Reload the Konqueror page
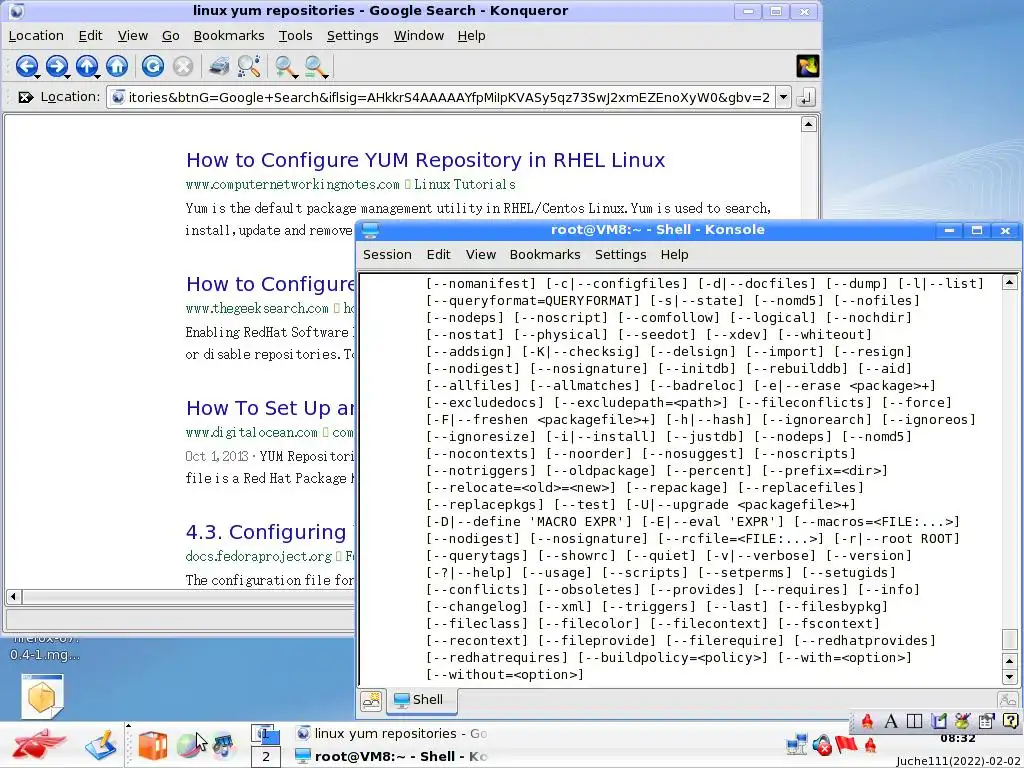This screenshot has width=1024, height=768. pos(152,66)
